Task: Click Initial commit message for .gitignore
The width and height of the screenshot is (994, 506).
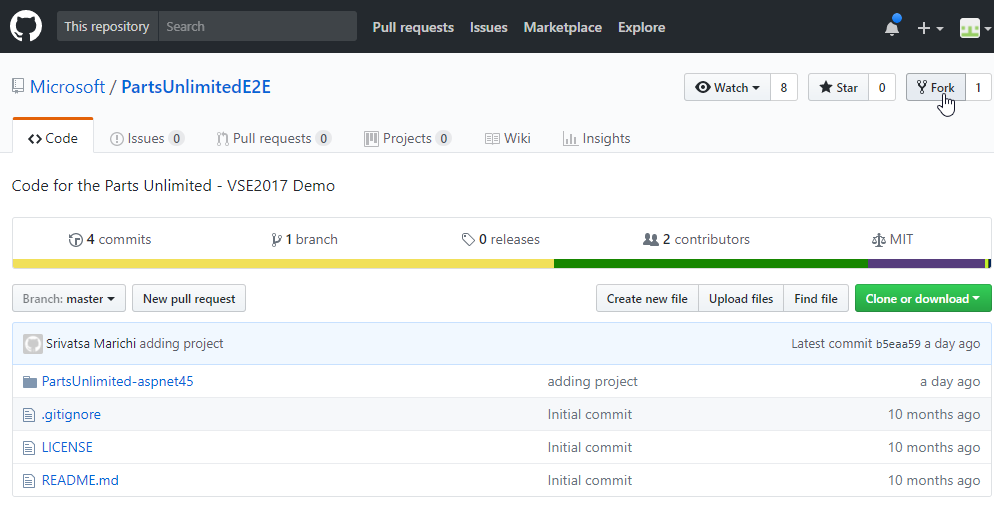Action: click(590, 415)
